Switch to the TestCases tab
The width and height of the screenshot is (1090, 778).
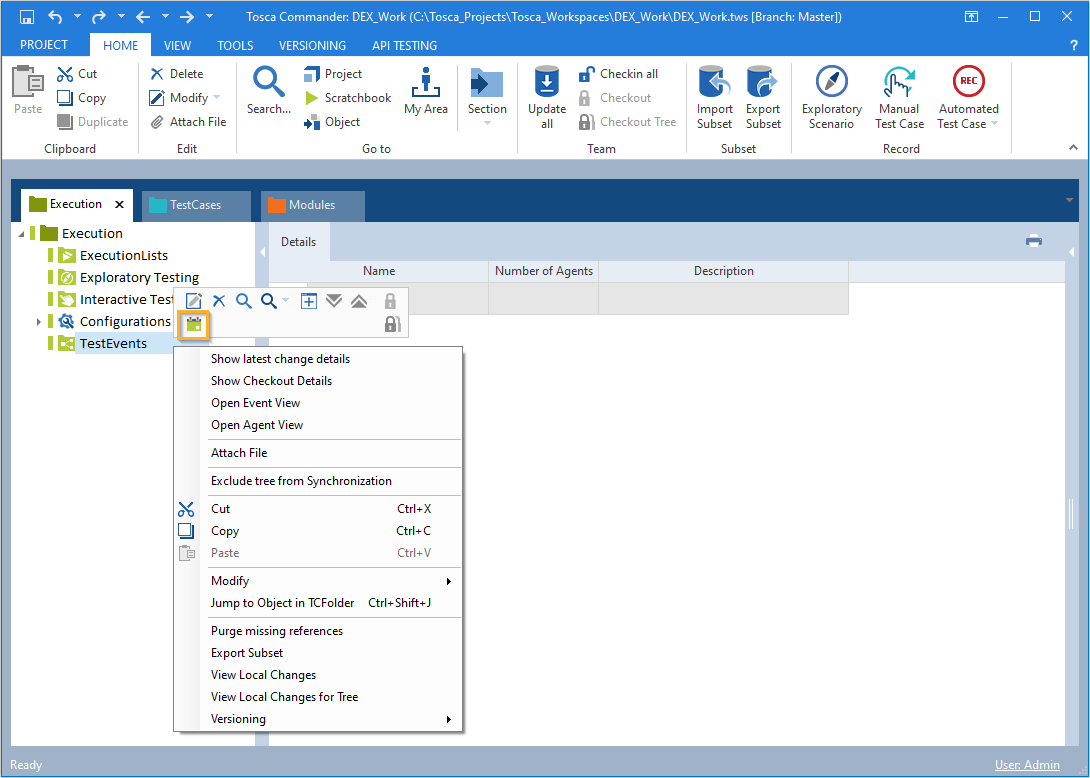coord(195,205)
